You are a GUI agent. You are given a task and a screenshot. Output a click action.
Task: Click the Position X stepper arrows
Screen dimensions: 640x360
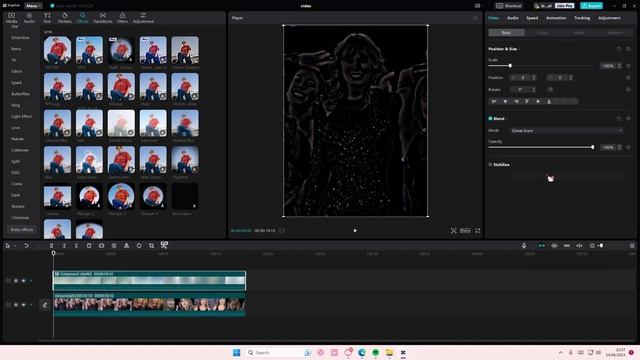click(533, 78)
